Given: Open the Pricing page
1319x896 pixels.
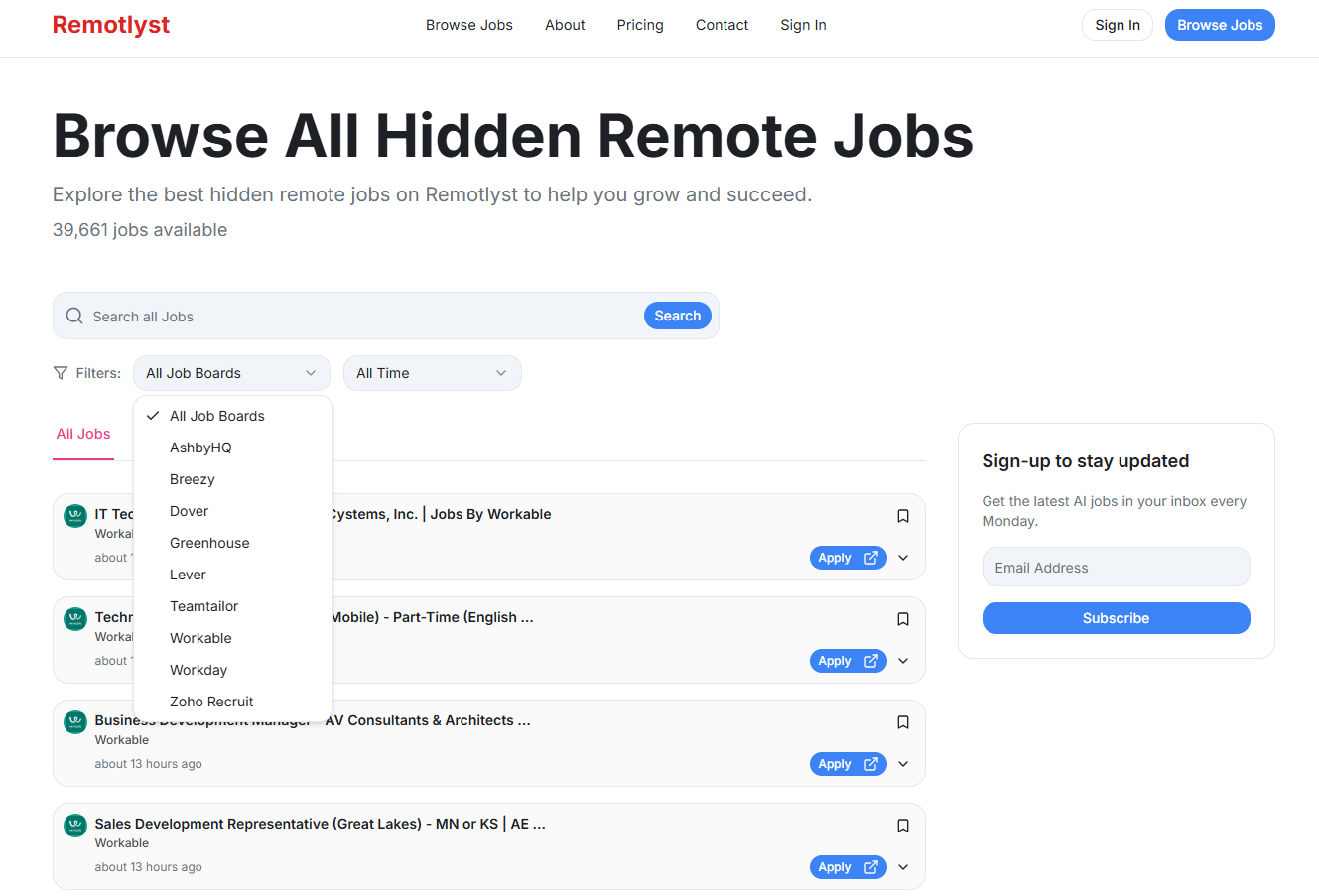Looking at the screenshot, I should (640, 25).
